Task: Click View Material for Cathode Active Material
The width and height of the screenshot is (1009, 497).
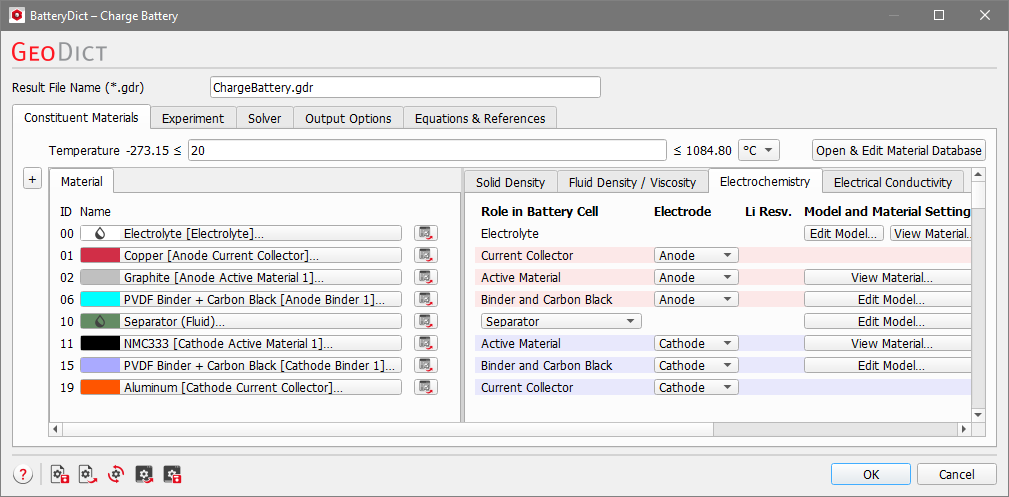Action: pos(887,343)
